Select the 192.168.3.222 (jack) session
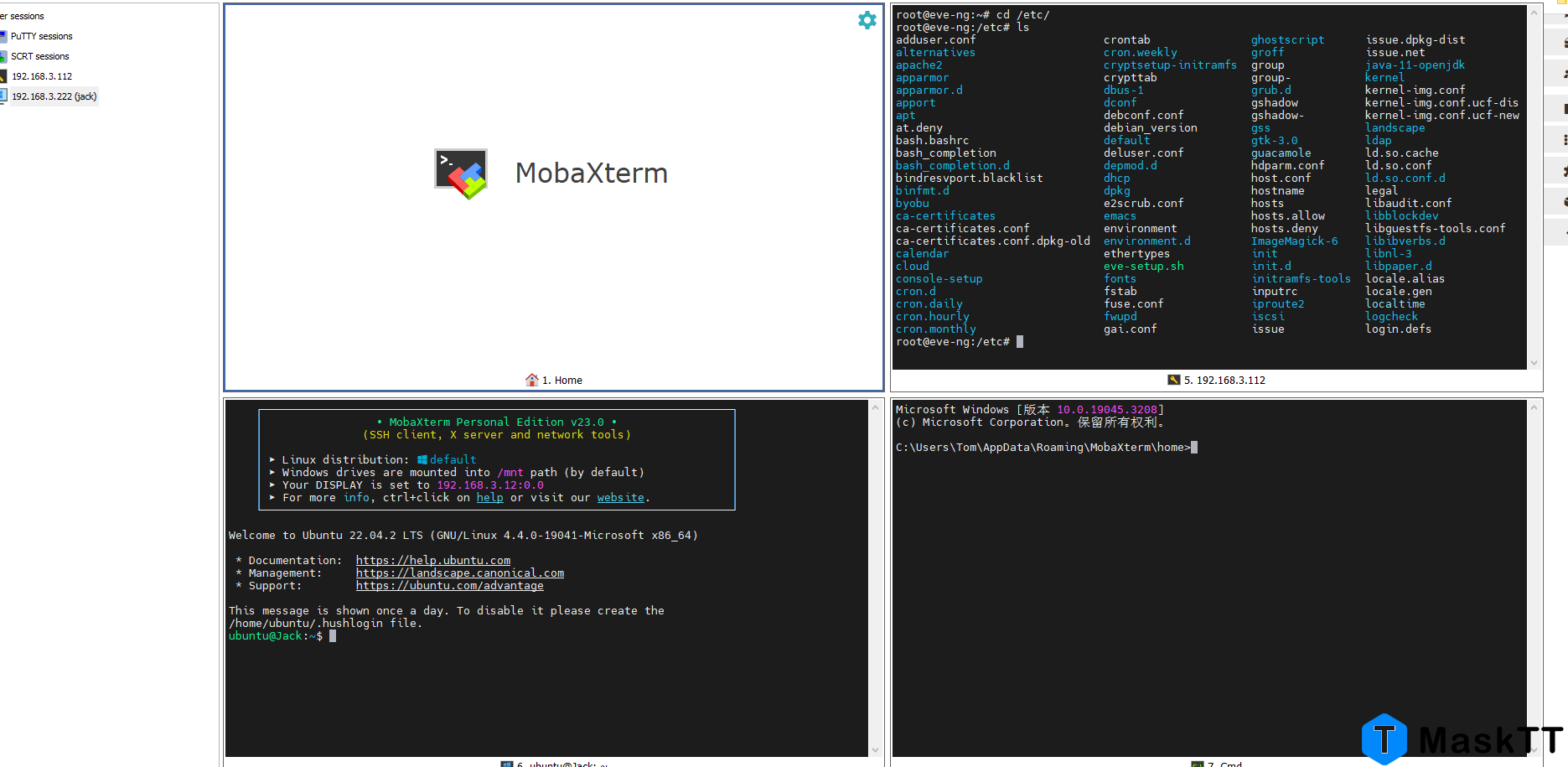1568x767 pixels. tap(54, 96)
